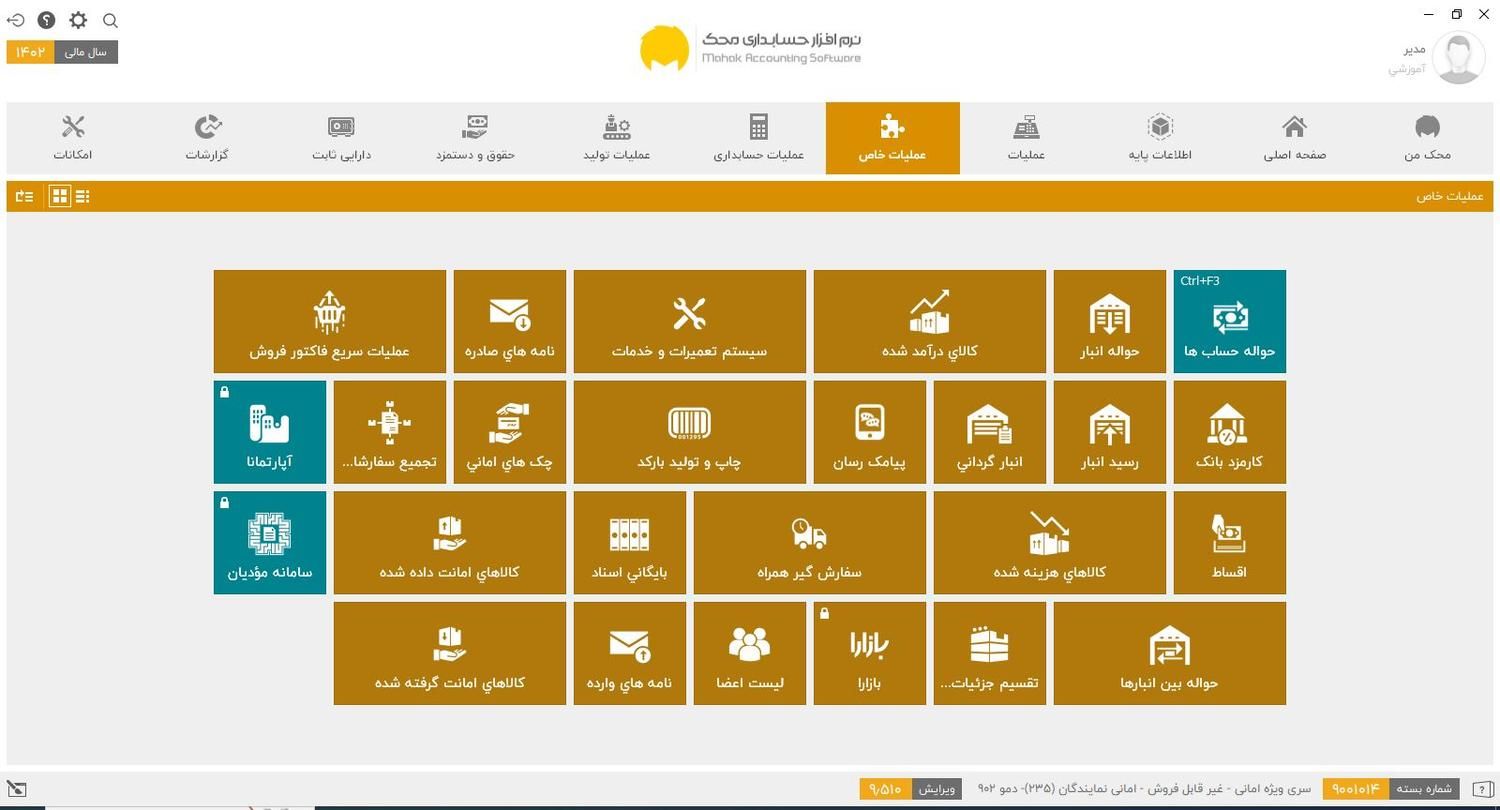
Task: Switch to عملیات حسابداری tab
Action: (x=758, y=138)
